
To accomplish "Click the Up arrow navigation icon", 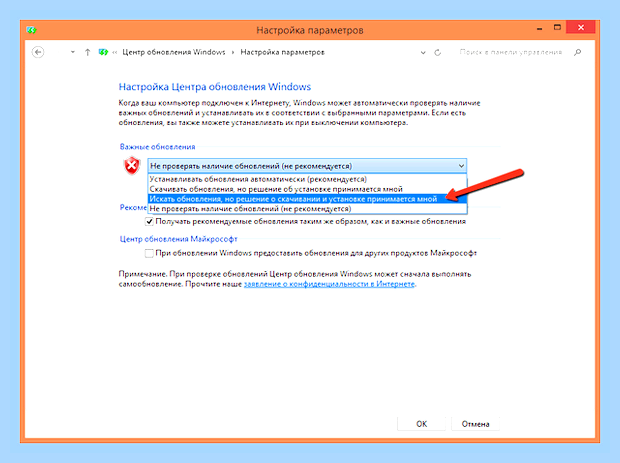I will [x=87, y=52].
